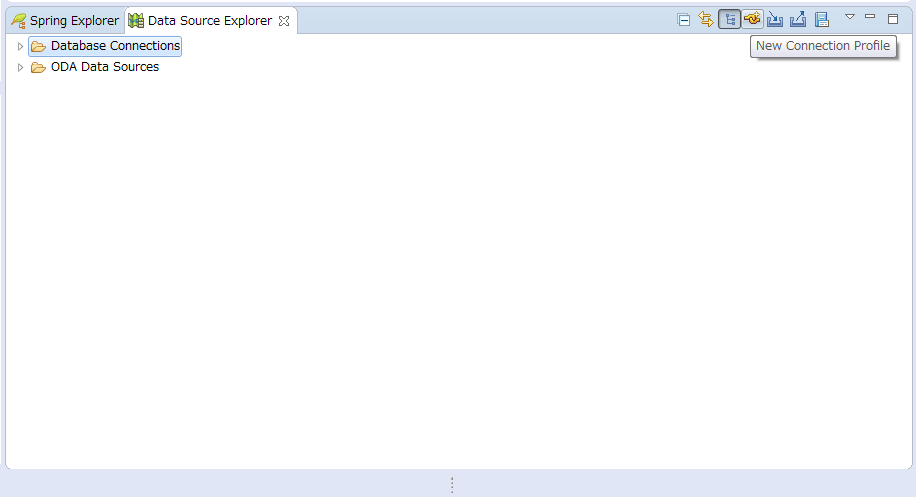Click the New Connection Profile icon
The image size is (916, 497).
coord(752,19)
